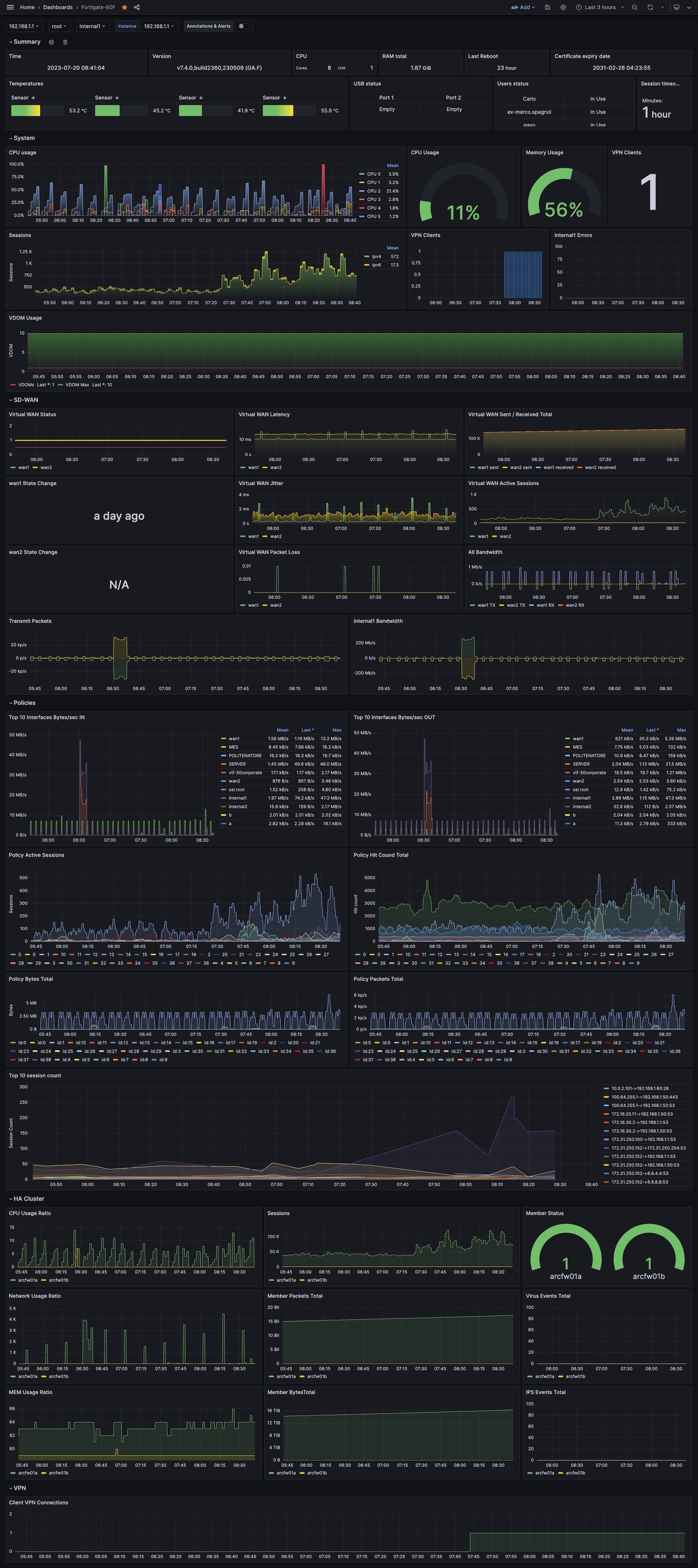
Task: Click SERVER color marker in Bytes/sec OUT legend
Action: pos(568,764)
